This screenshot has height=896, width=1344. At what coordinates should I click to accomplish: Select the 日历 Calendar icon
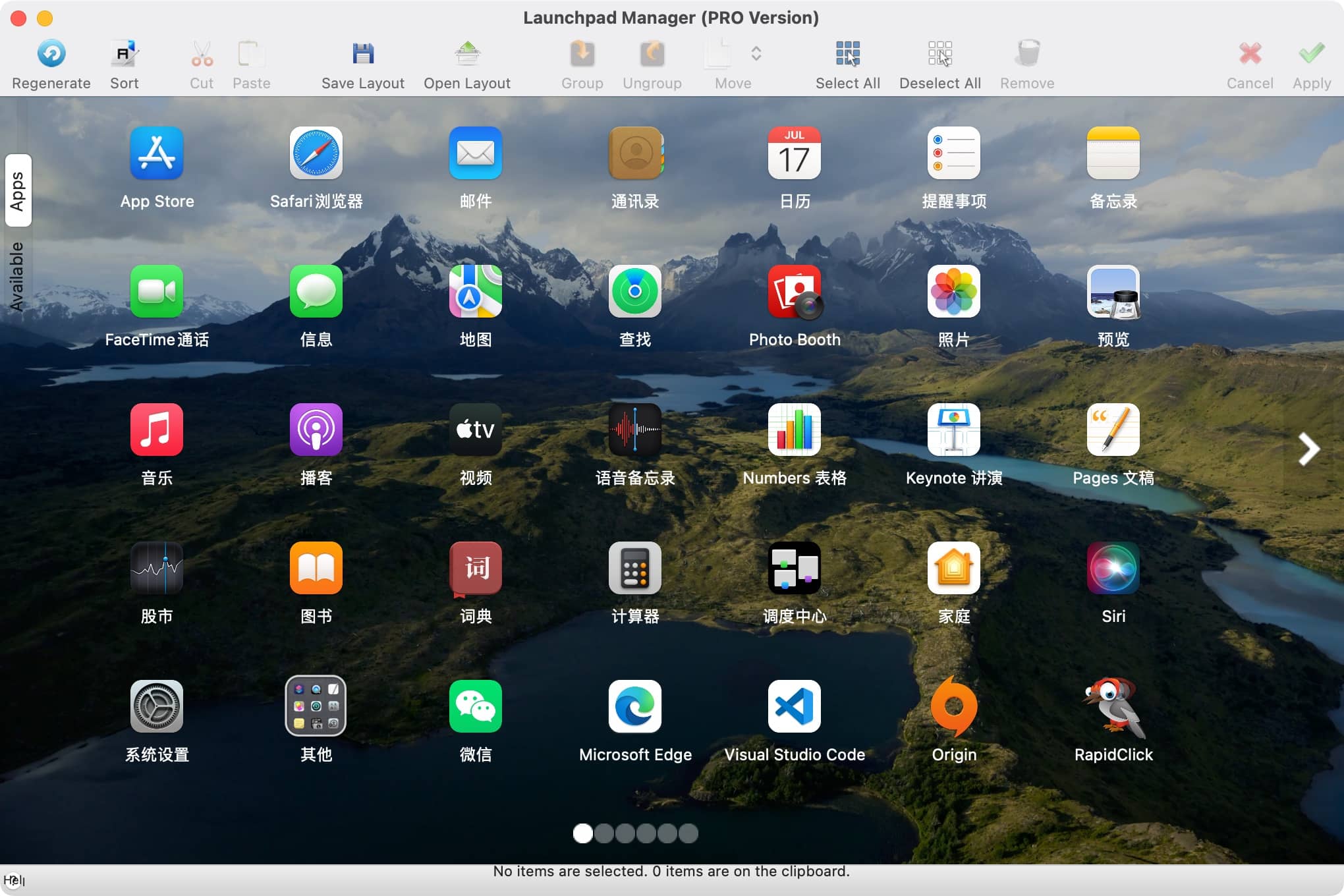coord(795,153)
